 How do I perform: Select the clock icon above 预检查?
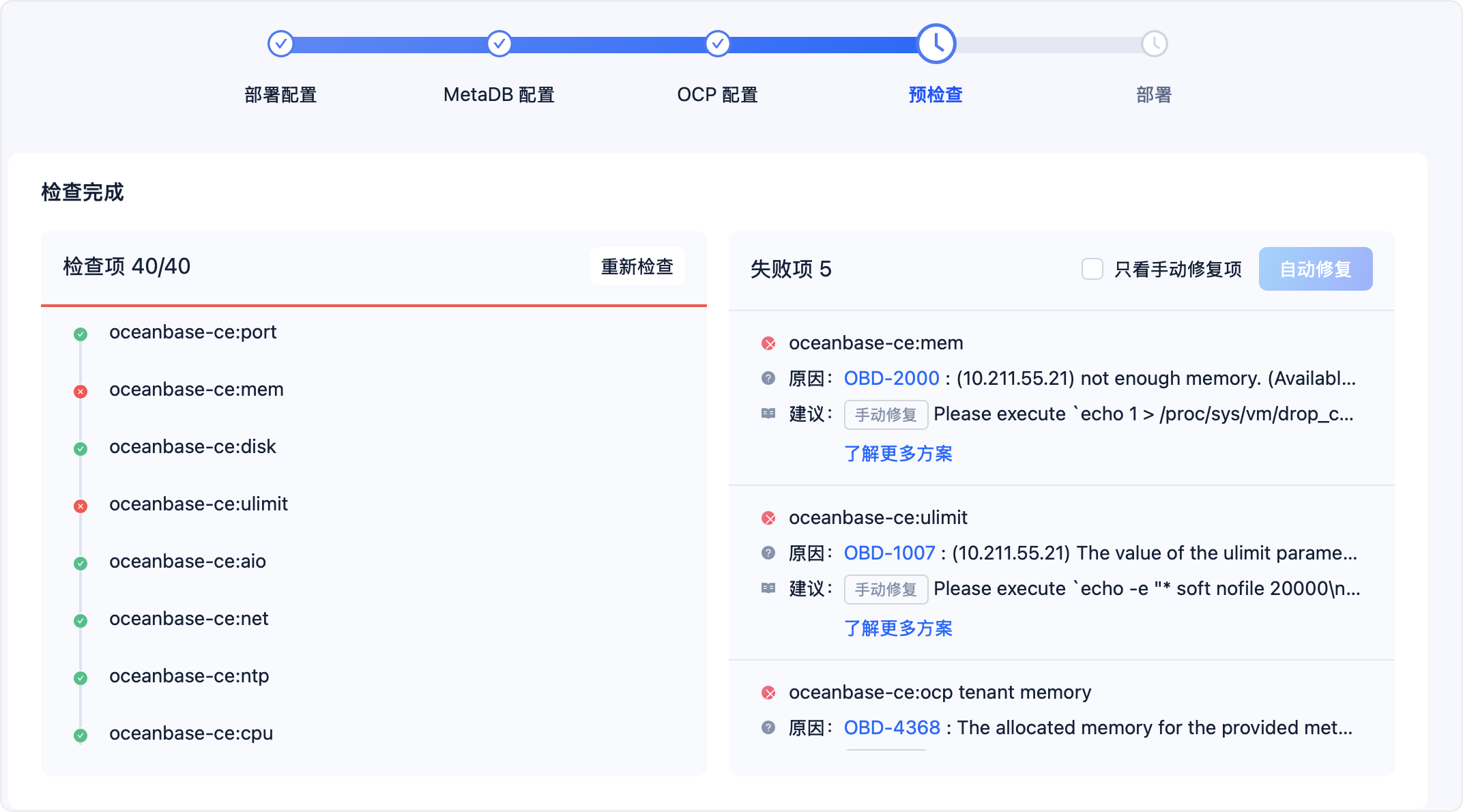[936, 43]
